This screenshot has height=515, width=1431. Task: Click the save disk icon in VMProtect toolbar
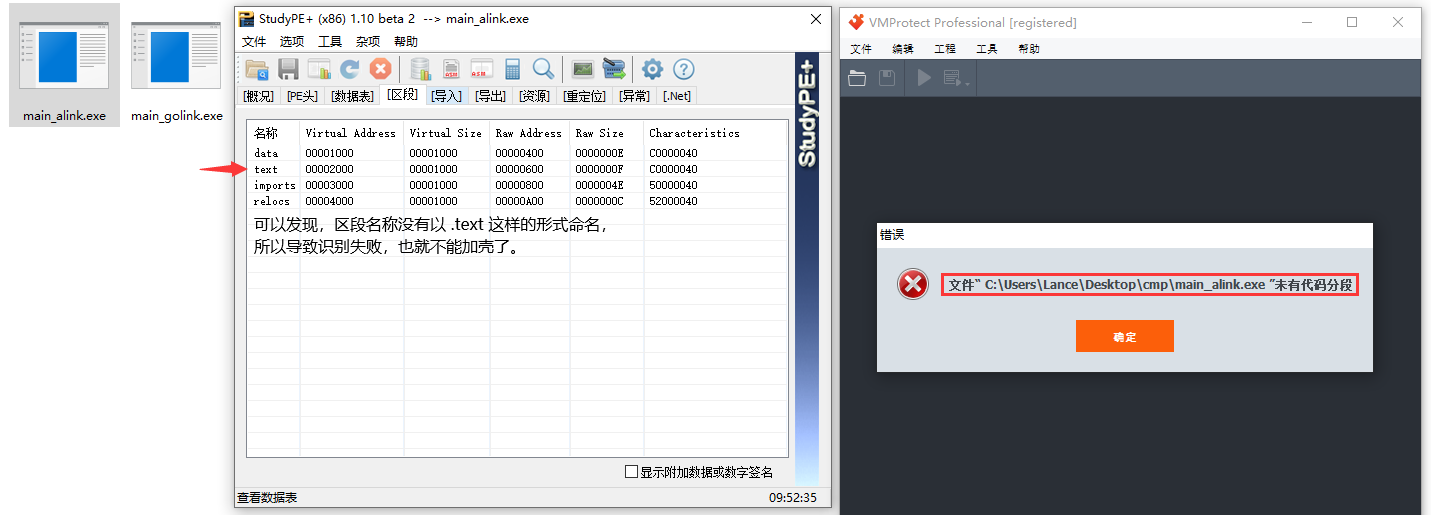coord(887,78)
